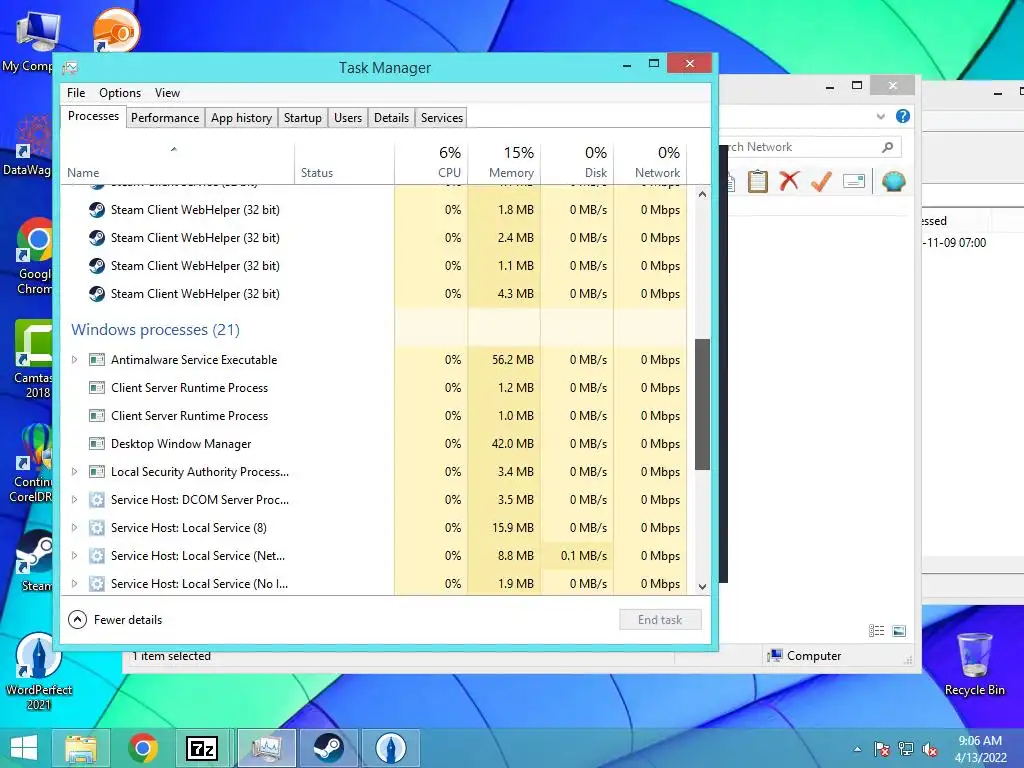Click Paste clipboard icon in Explorer window

tap(758, 181)
